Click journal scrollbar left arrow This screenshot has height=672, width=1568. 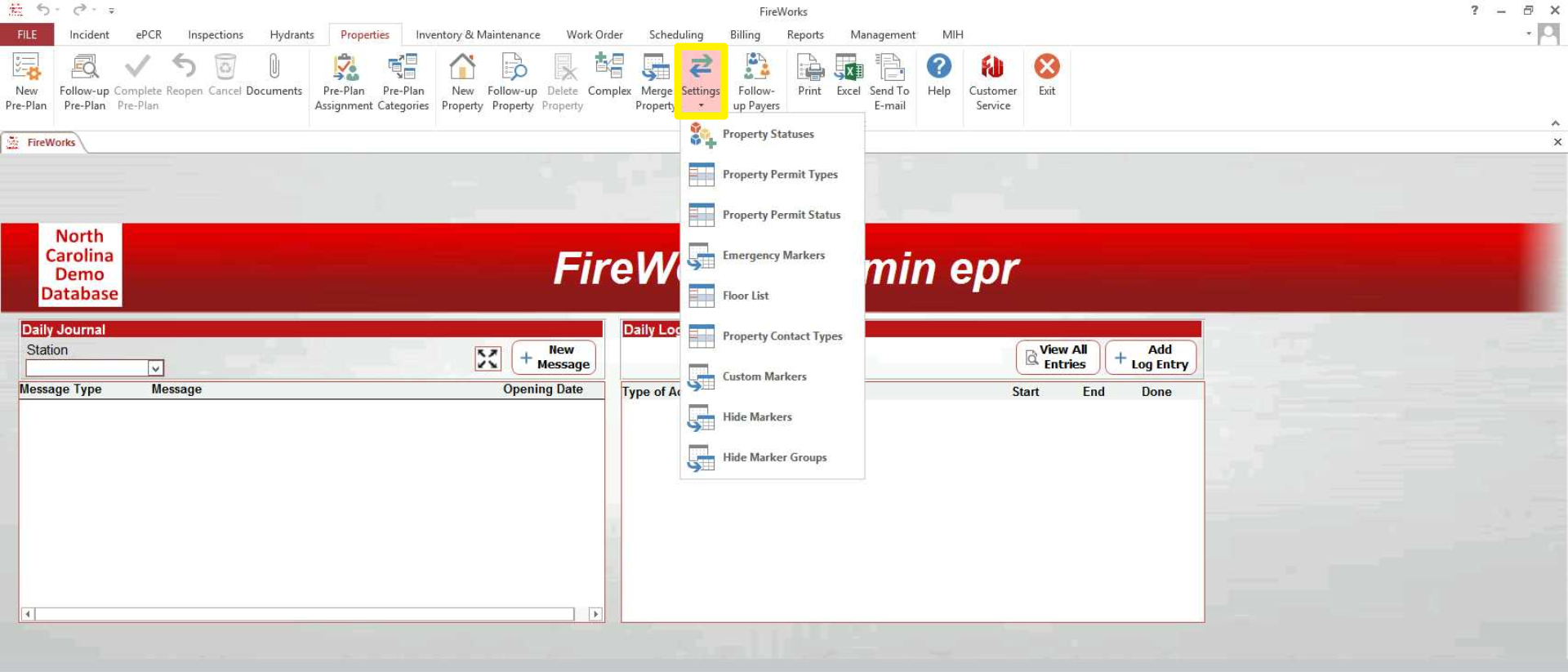point(28,614)
